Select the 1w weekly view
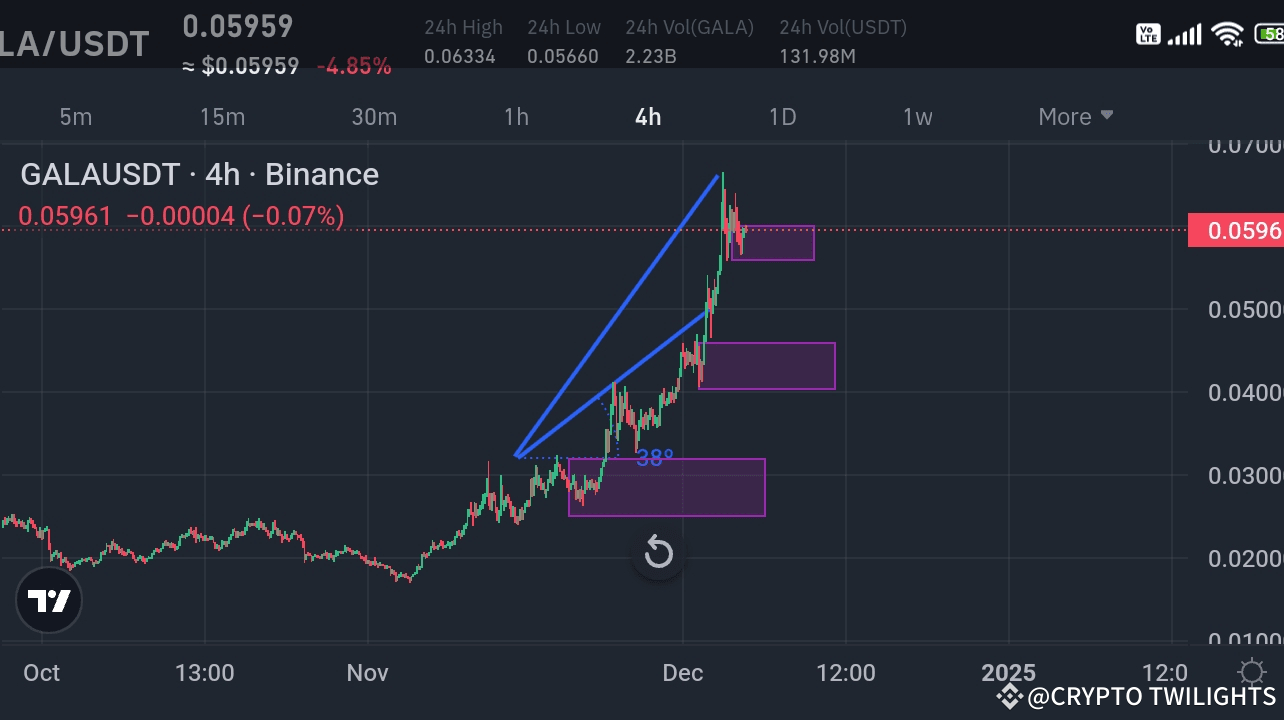This screenshot has width=1284, height=720. pyautogui.click(x=917, y=116)
